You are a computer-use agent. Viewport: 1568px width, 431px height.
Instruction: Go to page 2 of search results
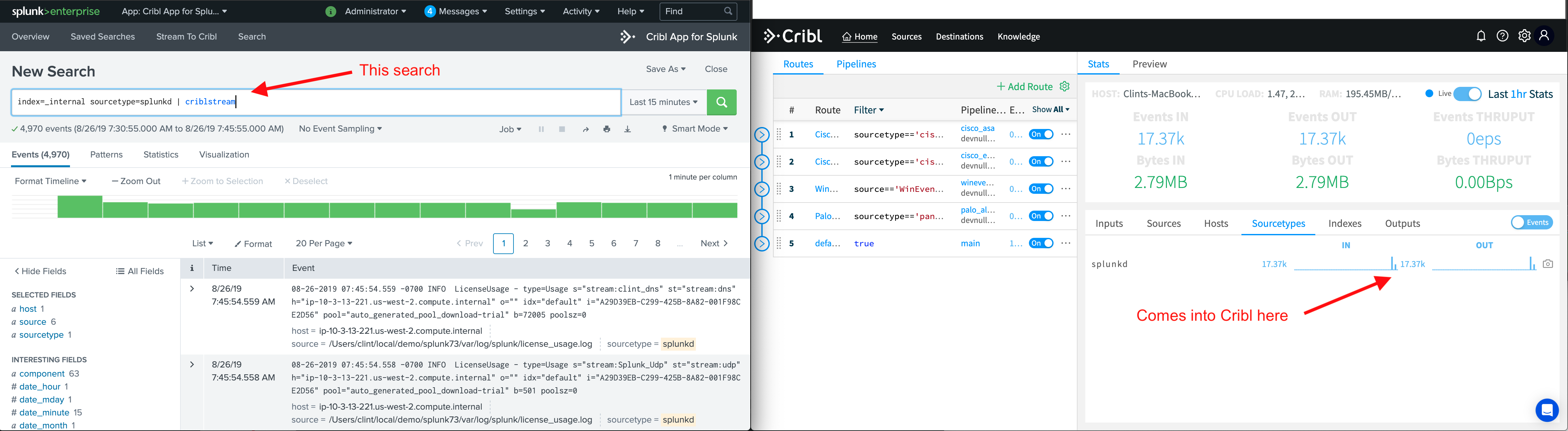525,243
